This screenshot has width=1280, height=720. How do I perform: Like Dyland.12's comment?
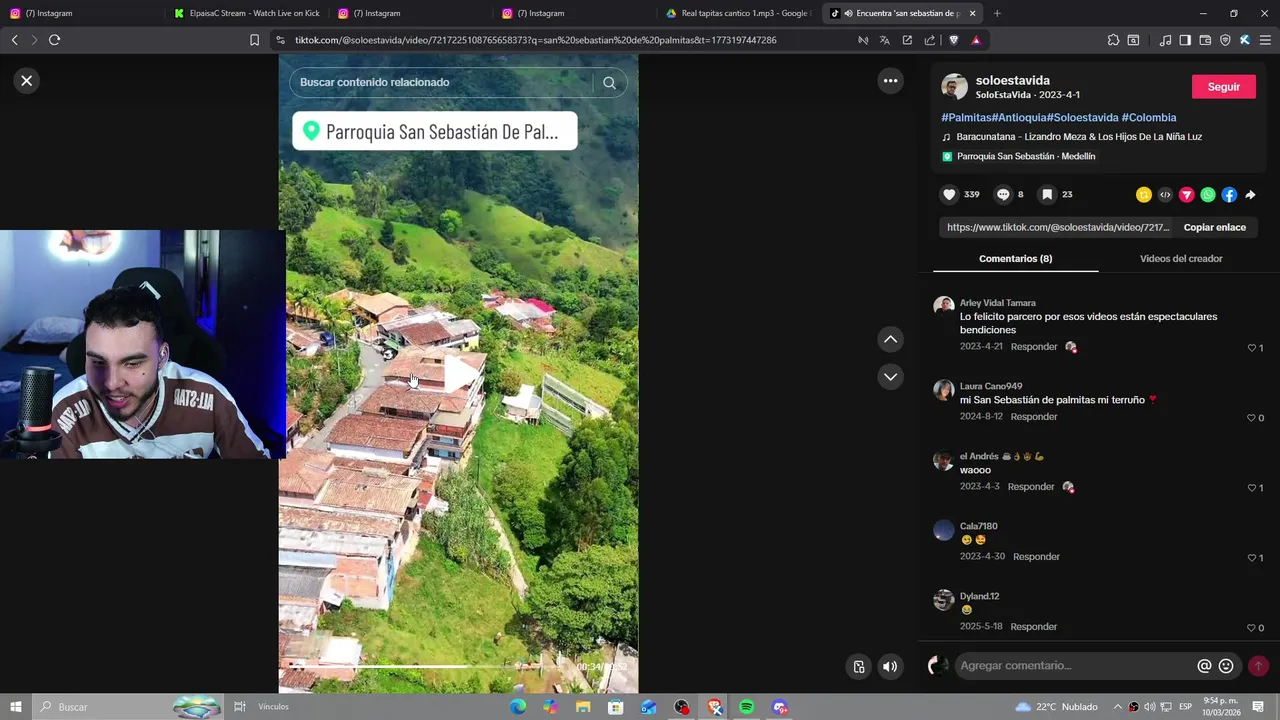pos(1251,628)
